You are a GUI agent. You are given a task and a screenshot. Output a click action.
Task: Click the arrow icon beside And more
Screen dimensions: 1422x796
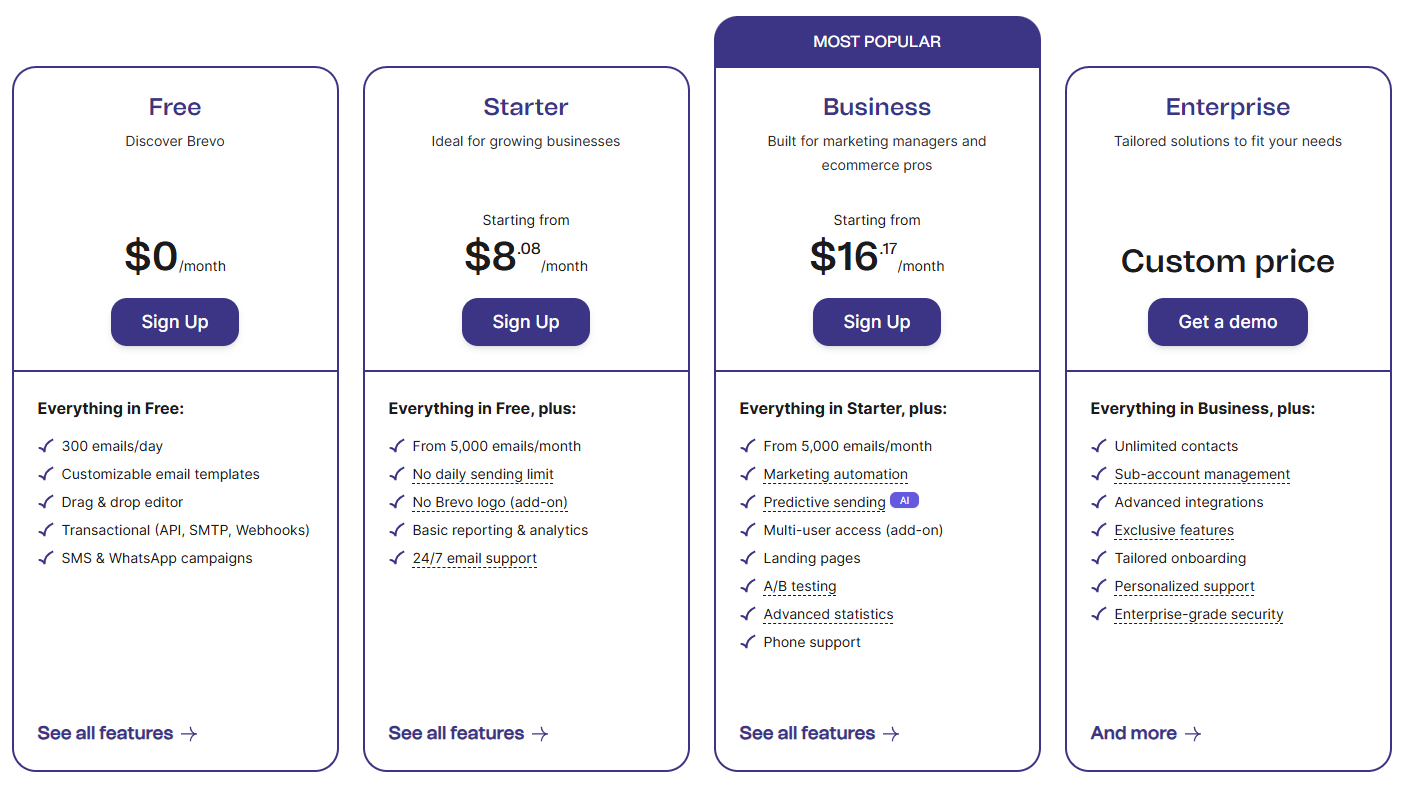[x=1192, y=734]
